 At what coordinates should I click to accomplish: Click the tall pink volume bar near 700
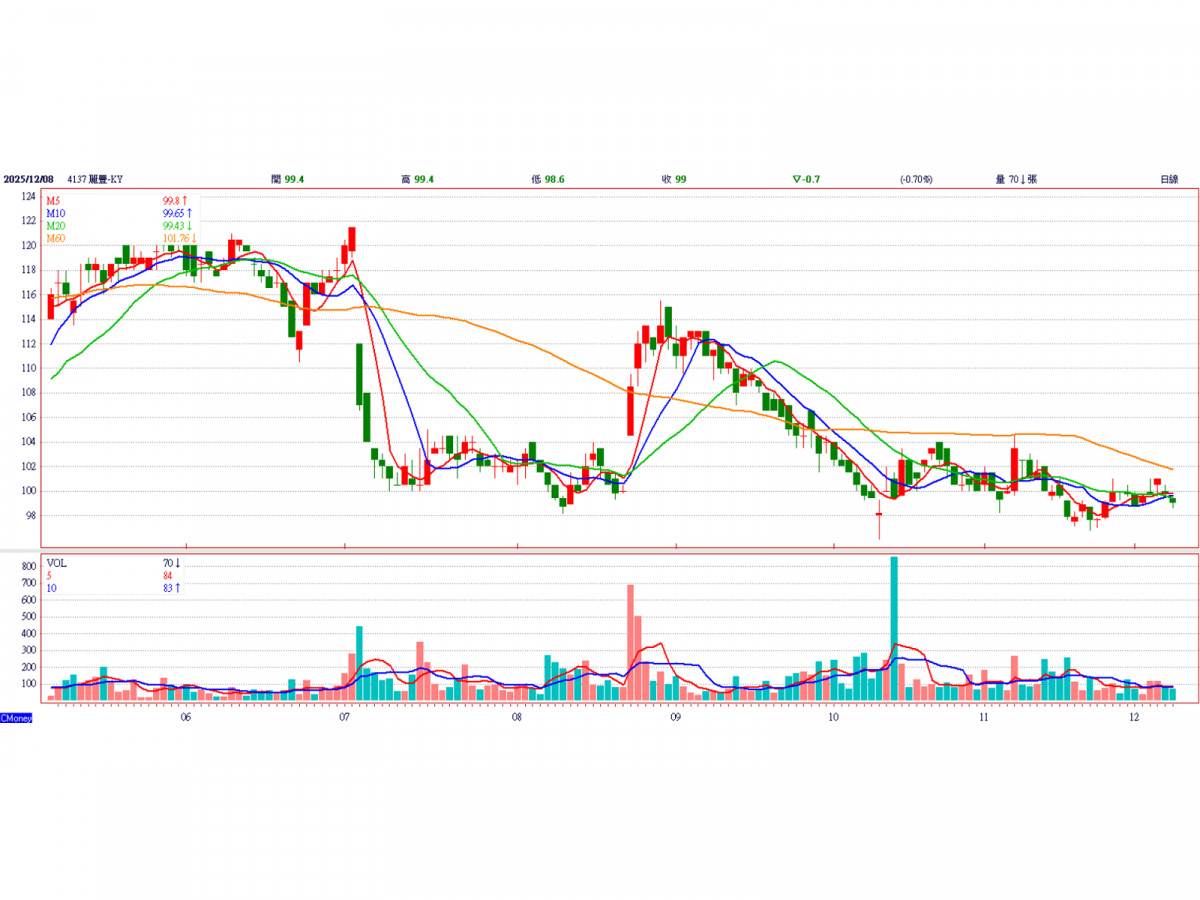pos(631,642)
